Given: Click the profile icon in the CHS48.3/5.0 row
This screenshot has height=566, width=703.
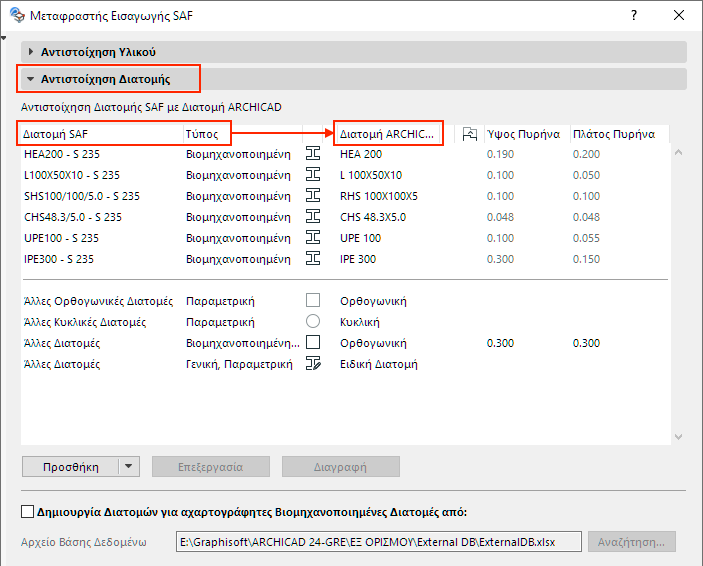Looking at the screenshot, I should [313, 217].
